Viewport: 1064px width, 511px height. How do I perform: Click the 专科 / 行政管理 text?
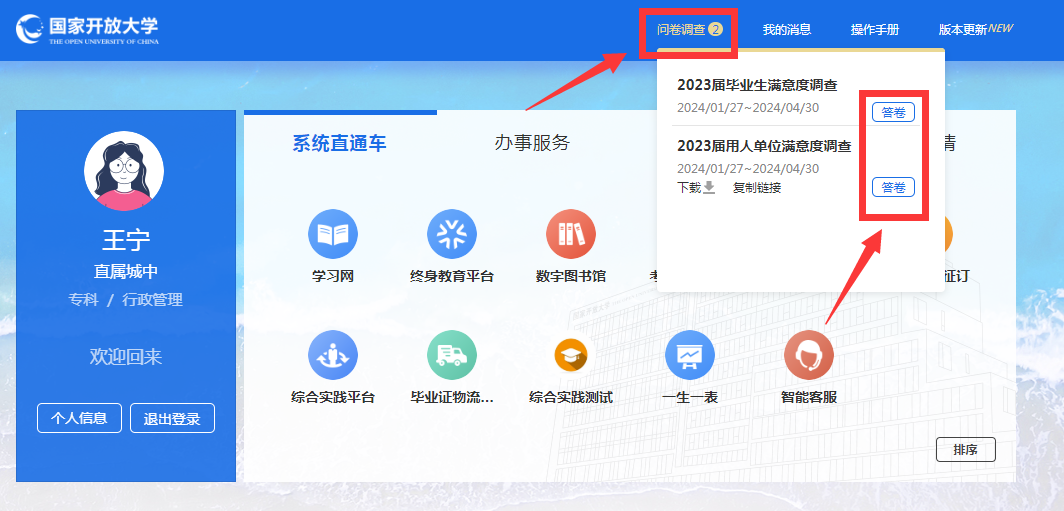tap(126, 300)
